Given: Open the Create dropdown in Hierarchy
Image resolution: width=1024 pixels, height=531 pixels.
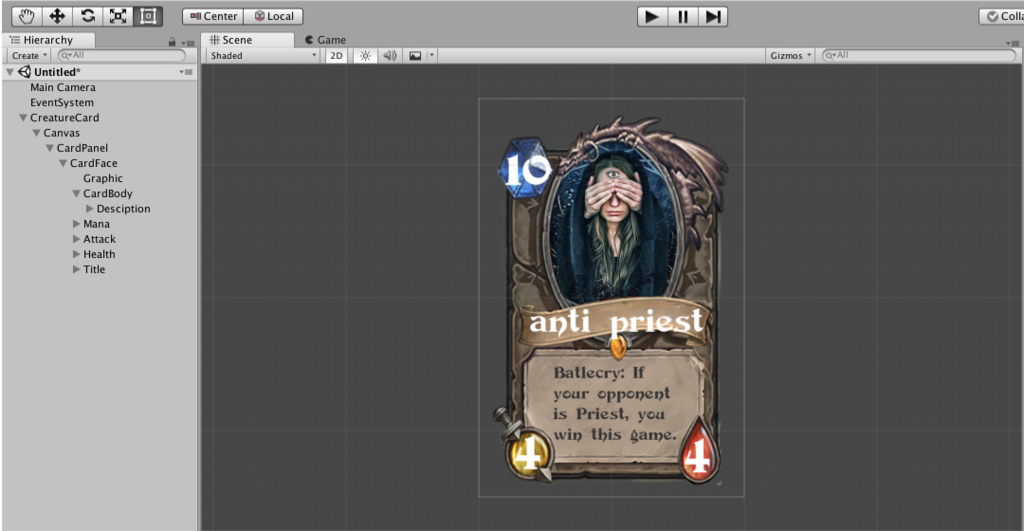Looking at the screenshot, I should [29, 56].
